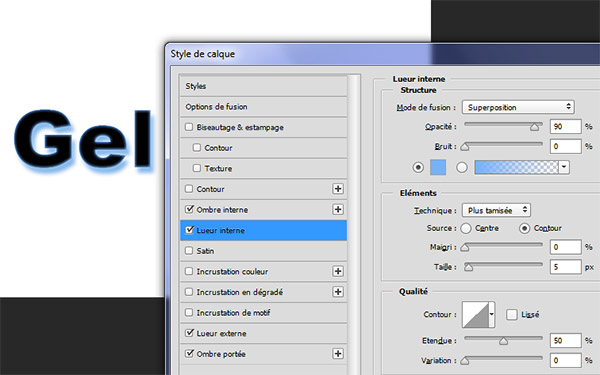Click the Style de calque title bar

pos(383,54)
